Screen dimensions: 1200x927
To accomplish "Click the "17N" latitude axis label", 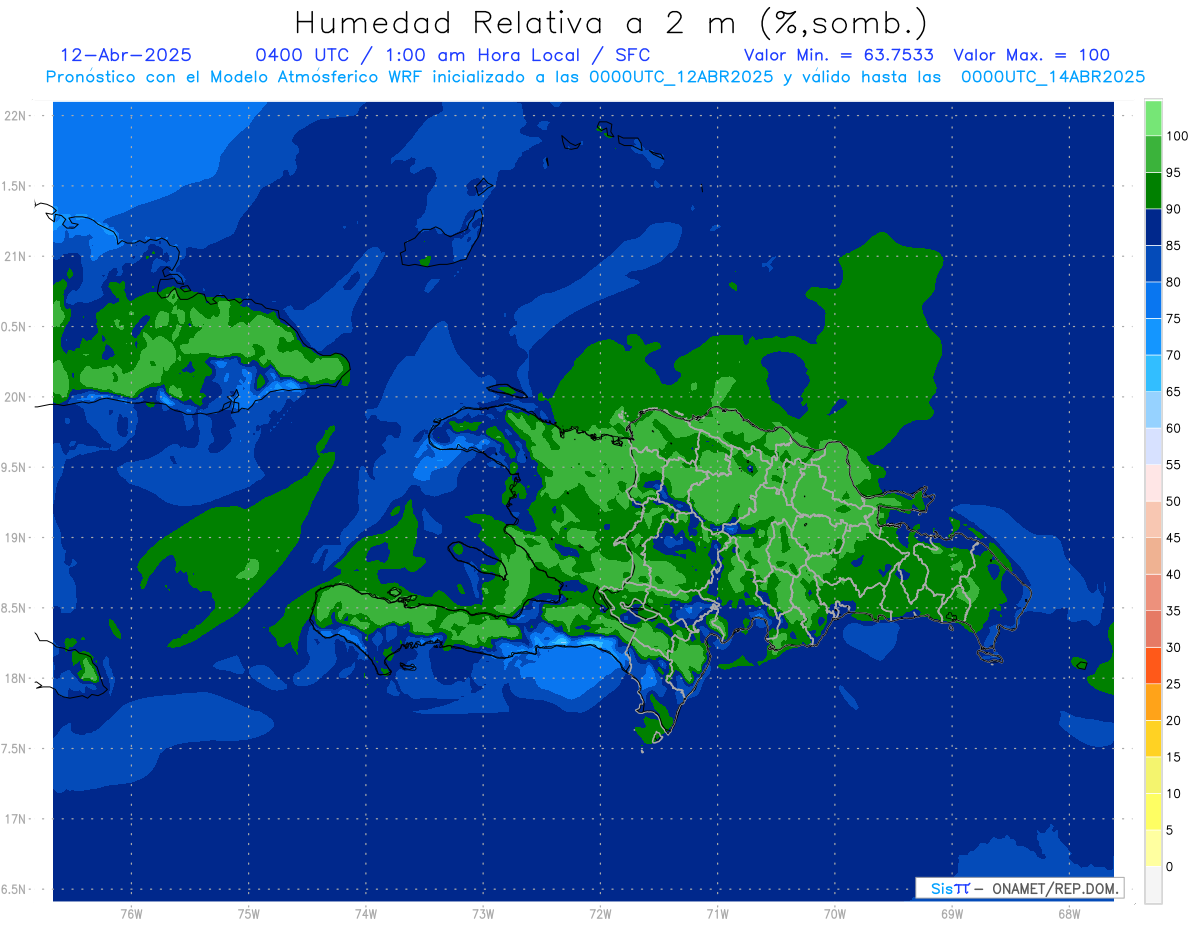I will [15, 819].
